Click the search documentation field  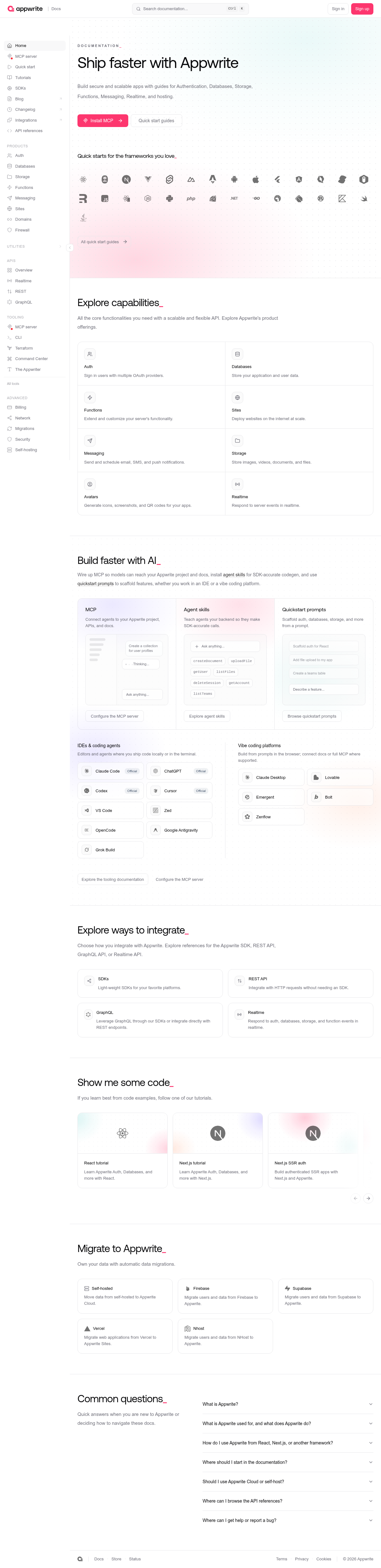tap(190, 9)
